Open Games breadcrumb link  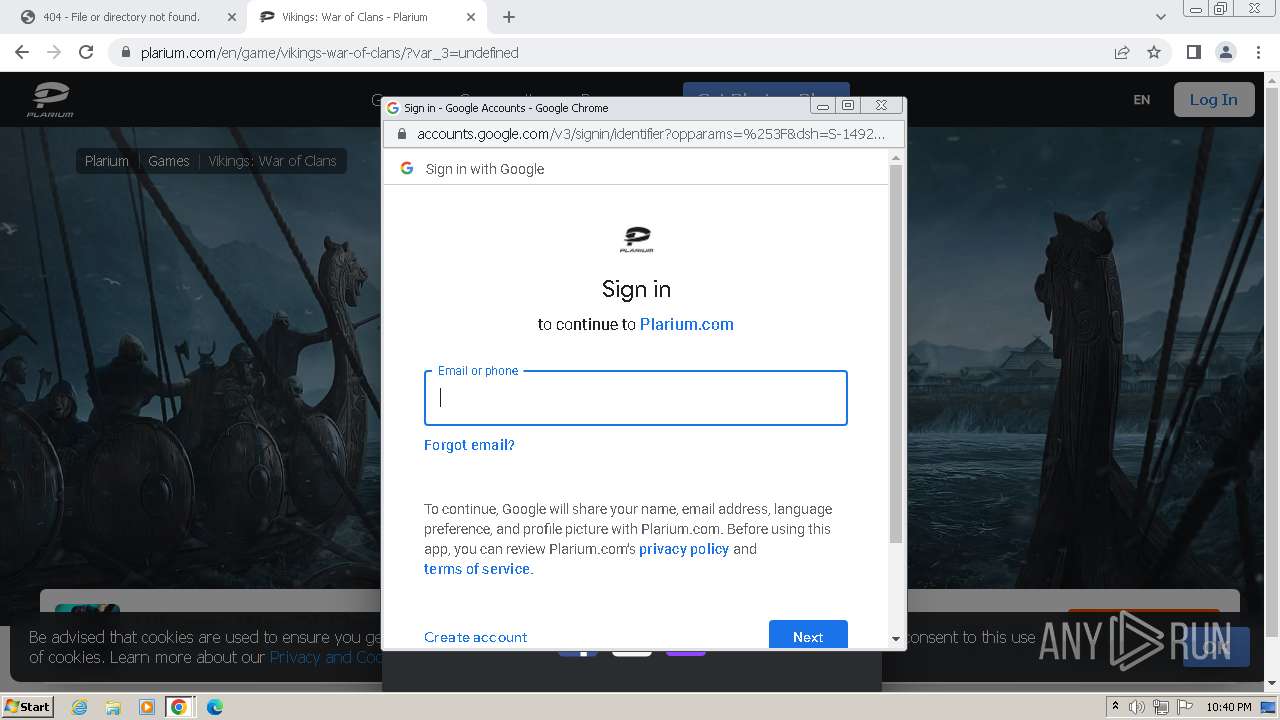point(169,161)
